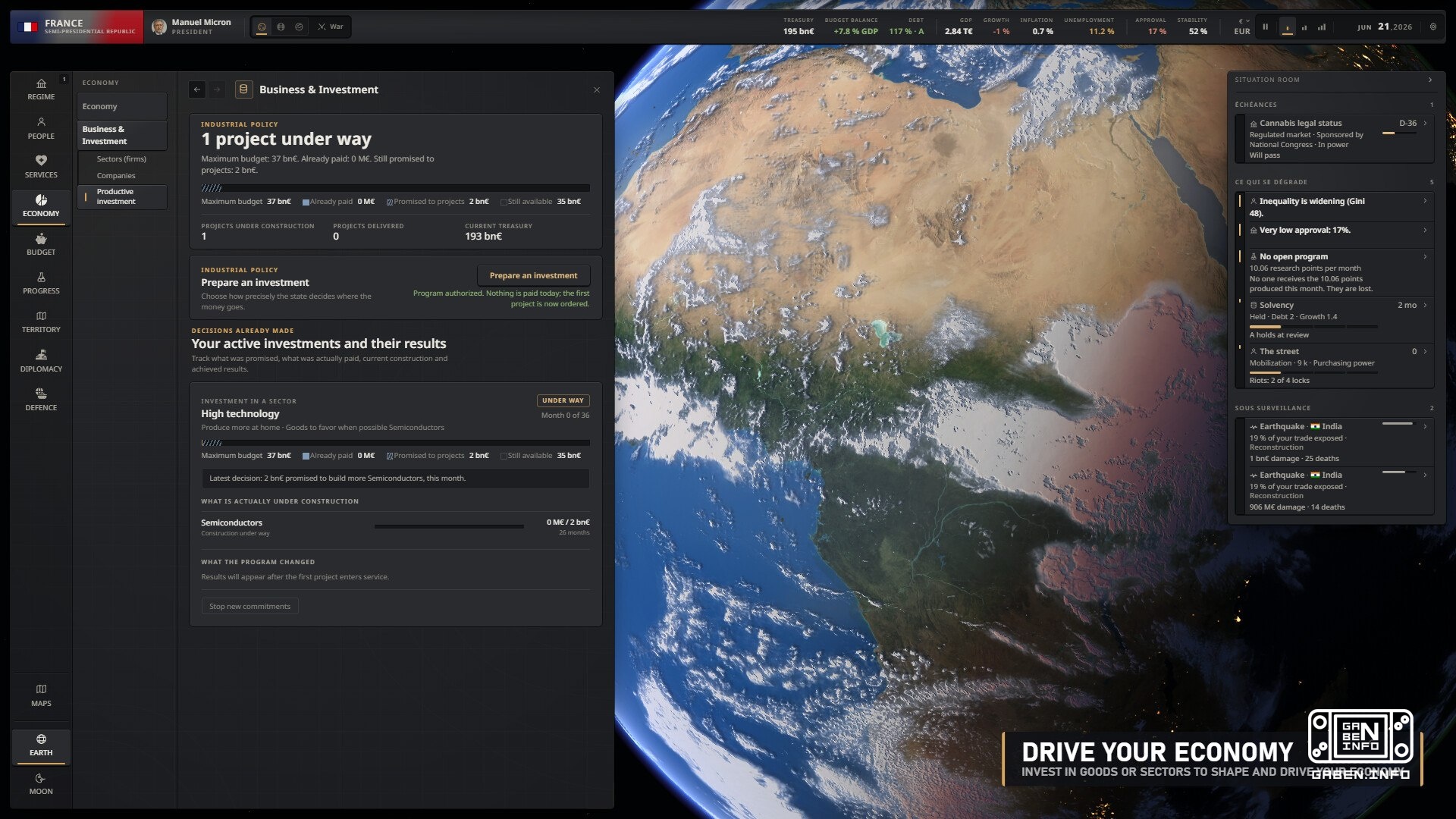Image resolution: width=1456 pixels, height=819 pixels.
Task: Open the settings gear icon
Action: click(x=1432, y=27)
